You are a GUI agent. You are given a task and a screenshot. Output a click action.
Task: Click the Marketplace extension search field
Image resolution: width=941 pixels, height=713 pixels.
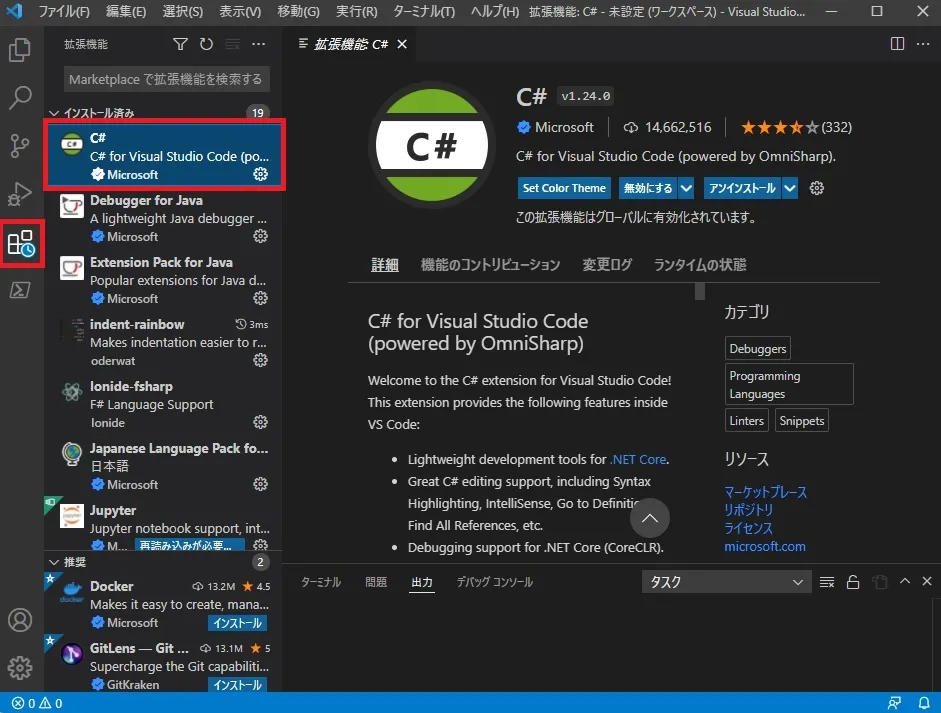(x=163, y=78)
